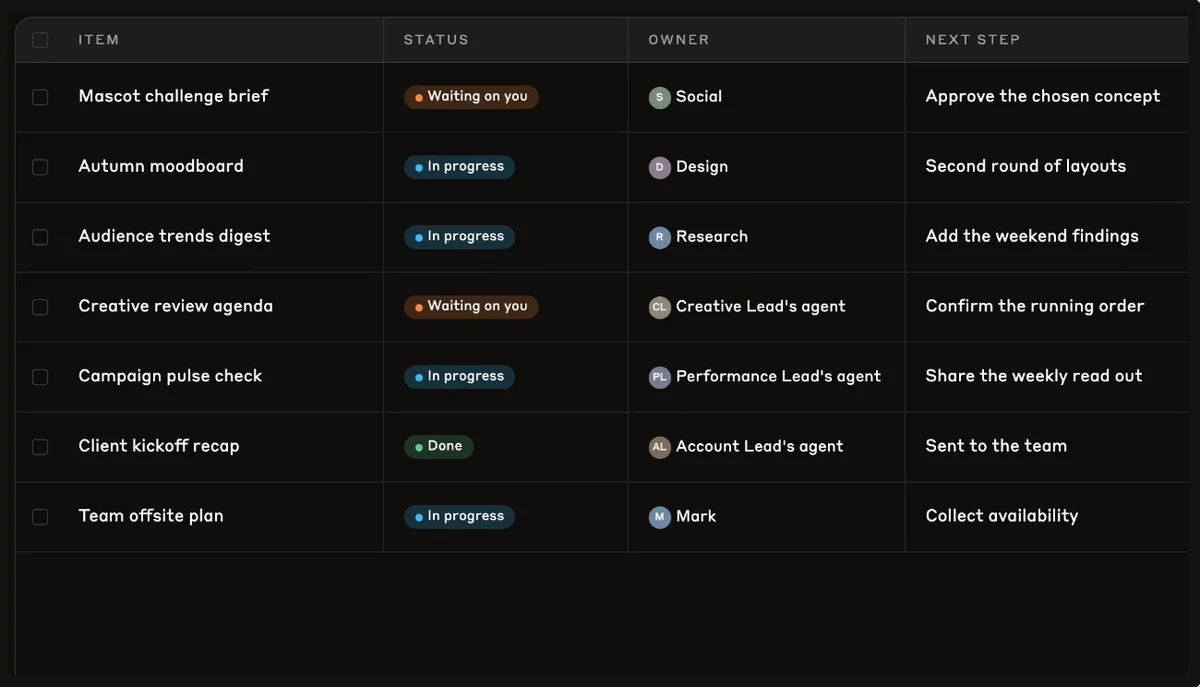Click 'Confirm the running order' next step
The height and width of the screenshot is (687, 1200).
click(1035, 306)
